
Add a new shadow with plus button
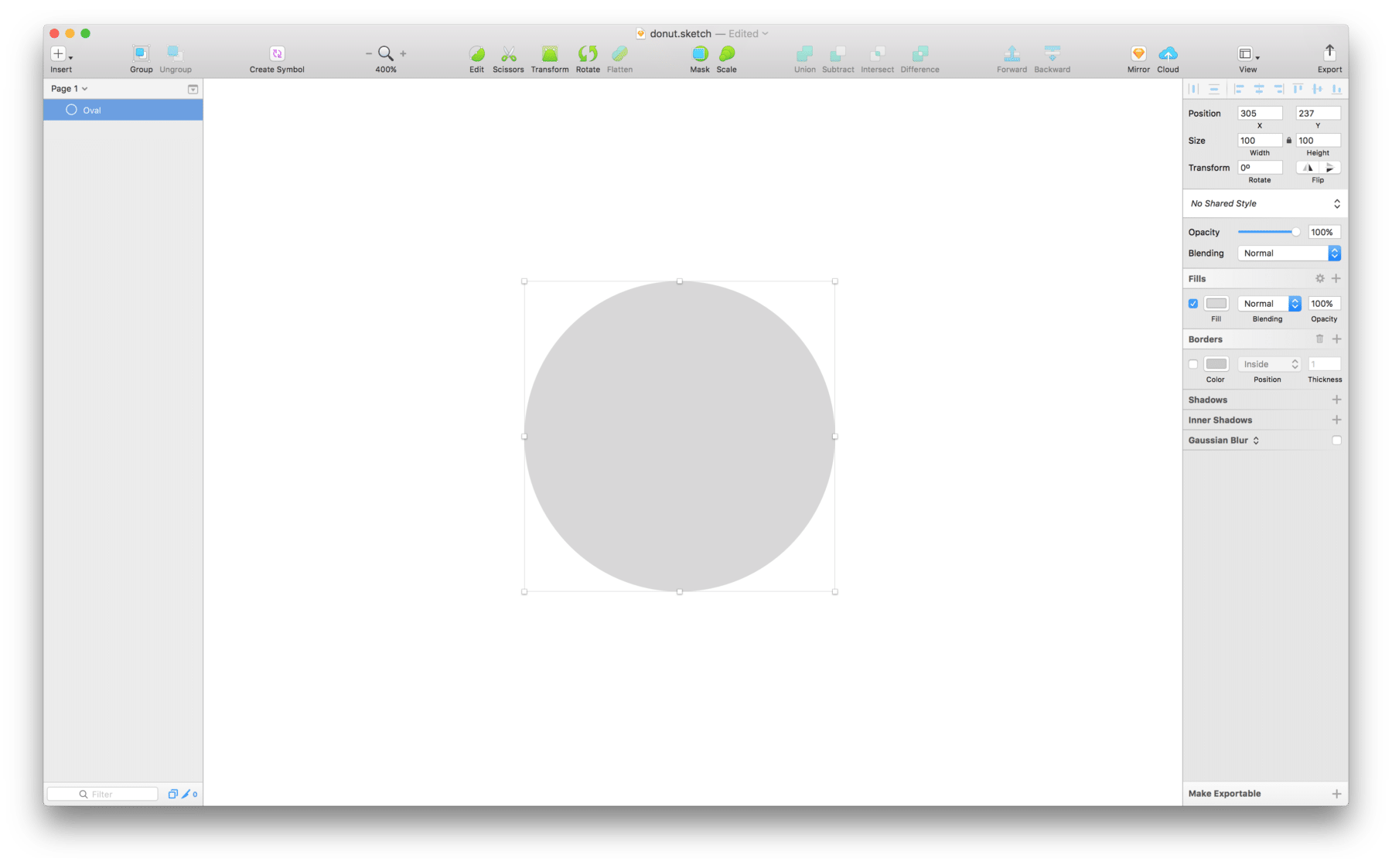click(1336, 400)
